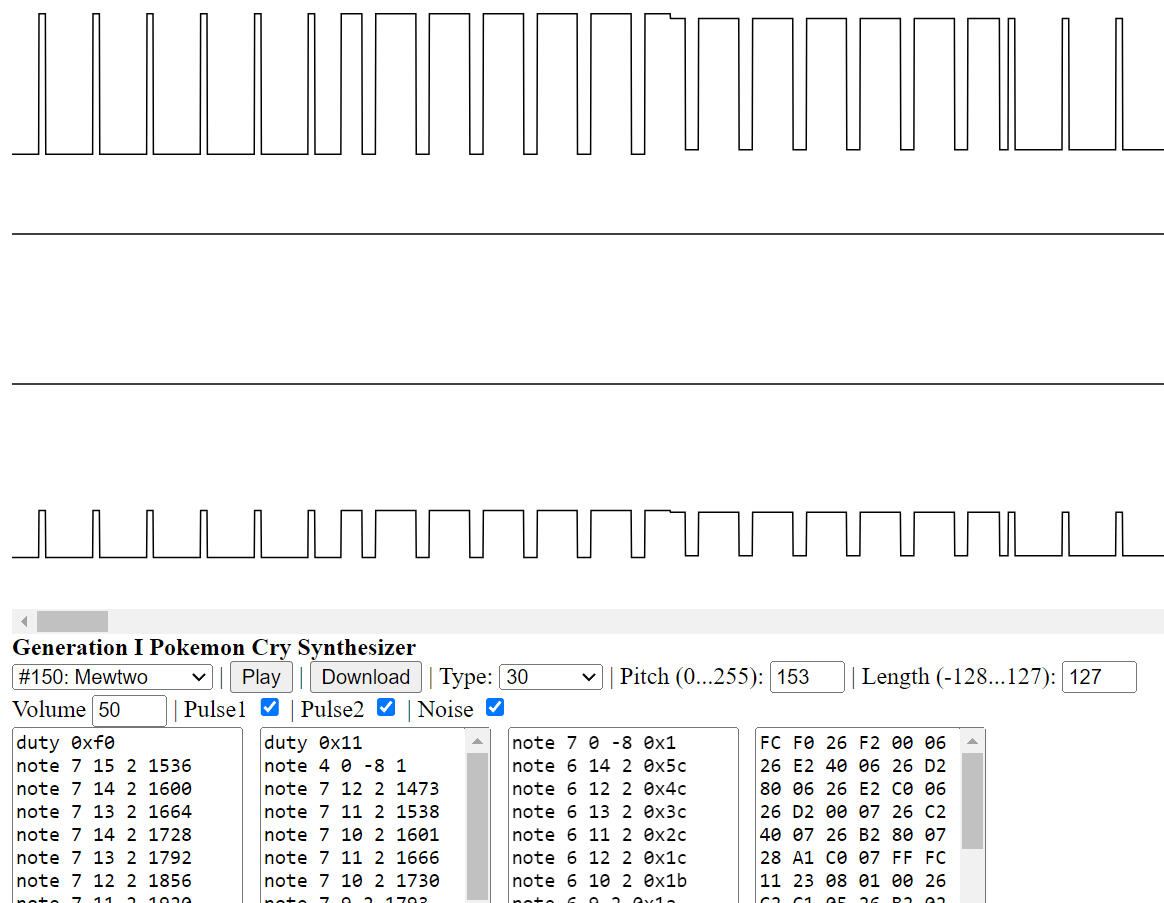
Task: Disable the Pulse1 checkbox
Action: [269, 708]
